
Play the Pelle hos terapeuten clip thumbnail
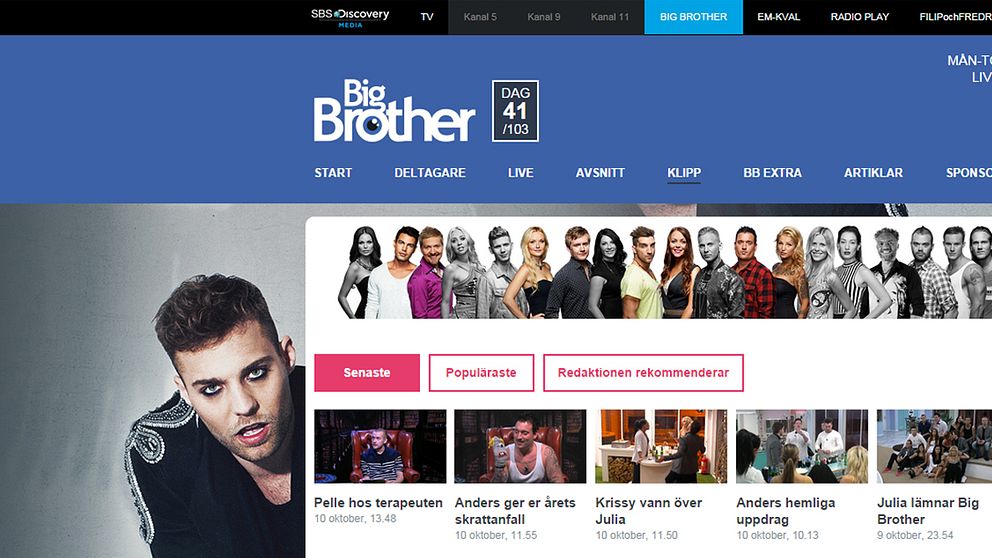[x=380, y=446]
